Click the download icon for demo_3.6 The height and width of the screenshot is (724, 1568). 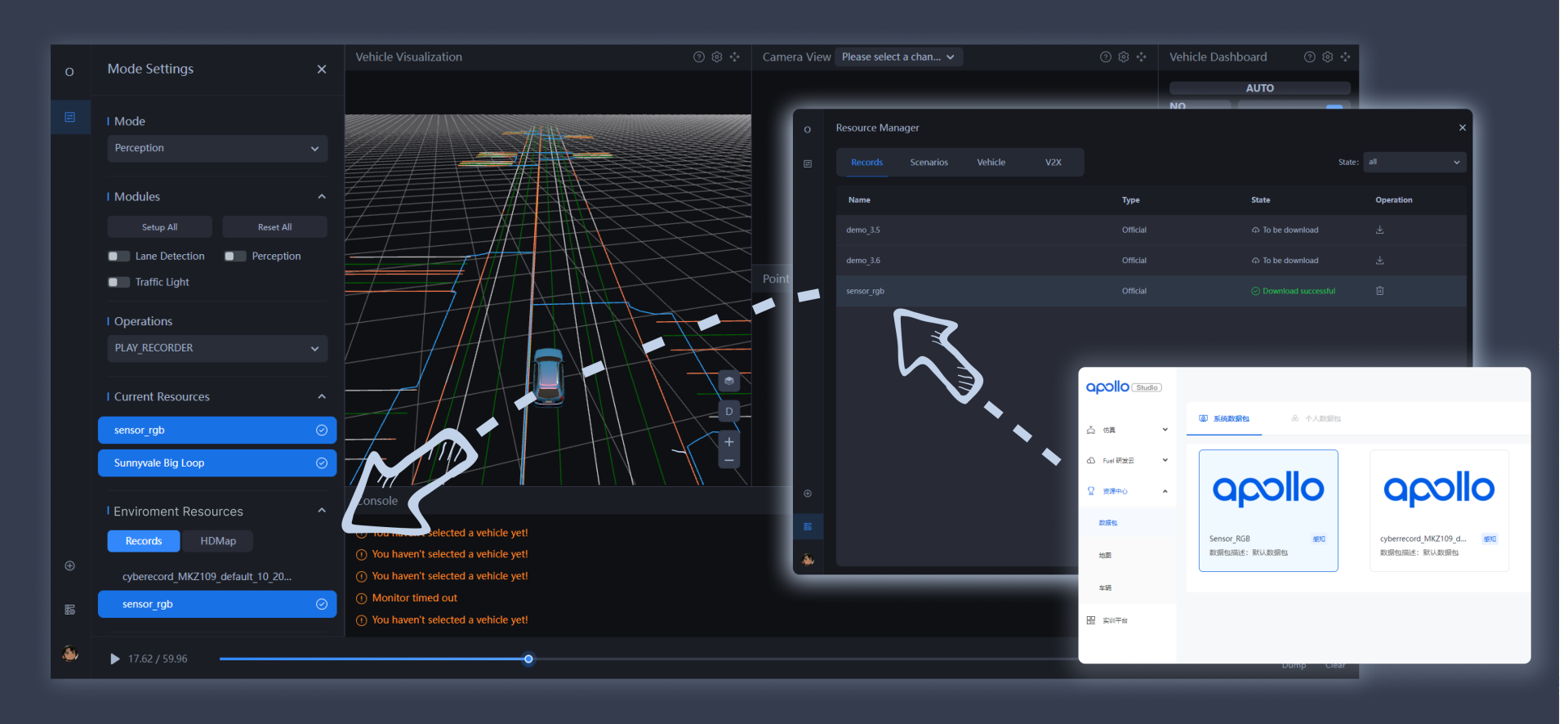(1379, 261)
